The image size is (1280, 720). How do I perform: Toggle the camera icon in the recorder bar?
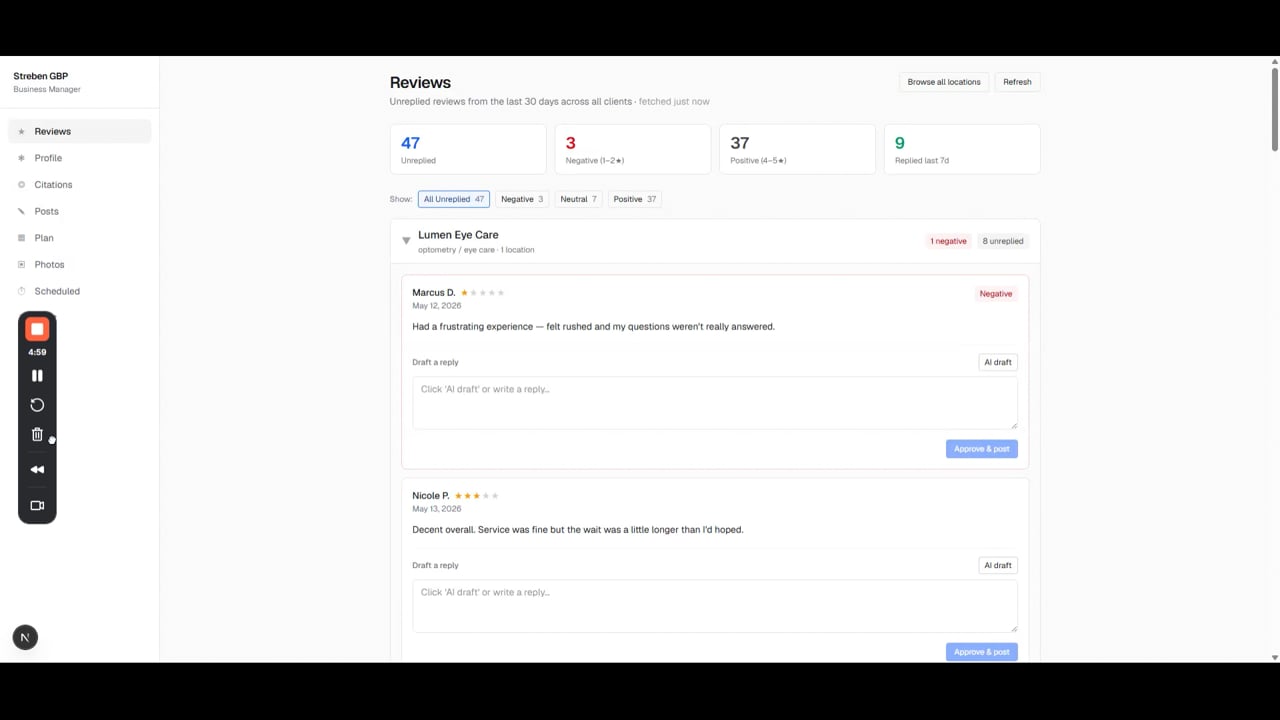(x=37, y=506)
